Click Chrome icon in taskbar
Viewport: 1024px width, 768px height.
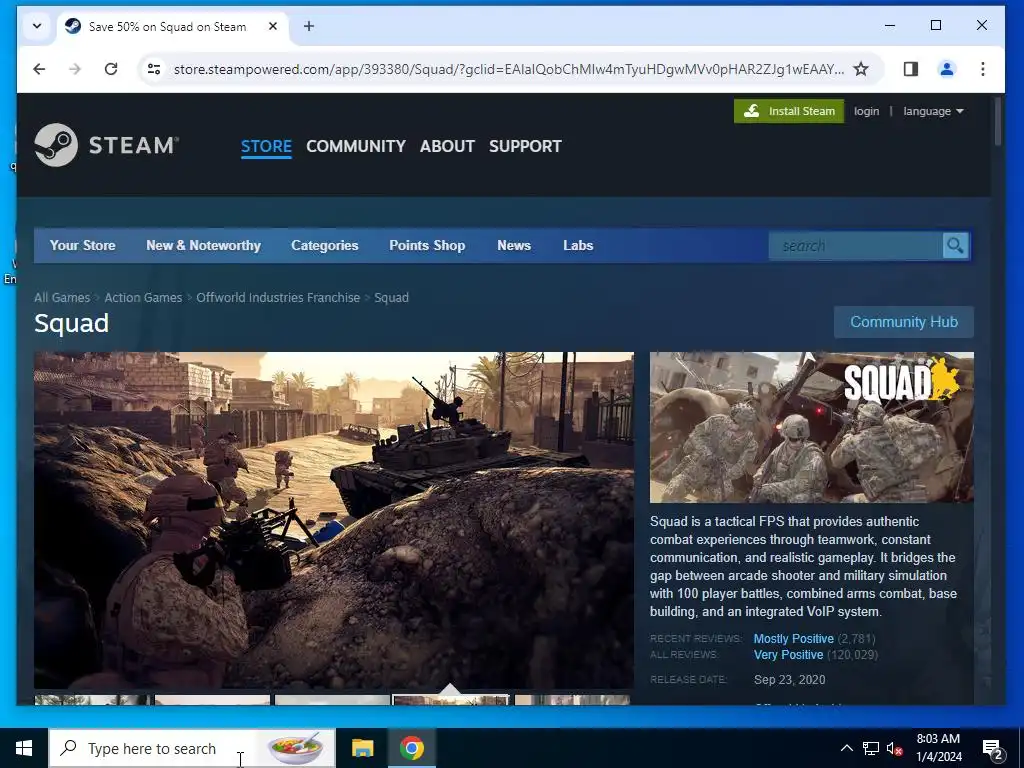(411, 748)
